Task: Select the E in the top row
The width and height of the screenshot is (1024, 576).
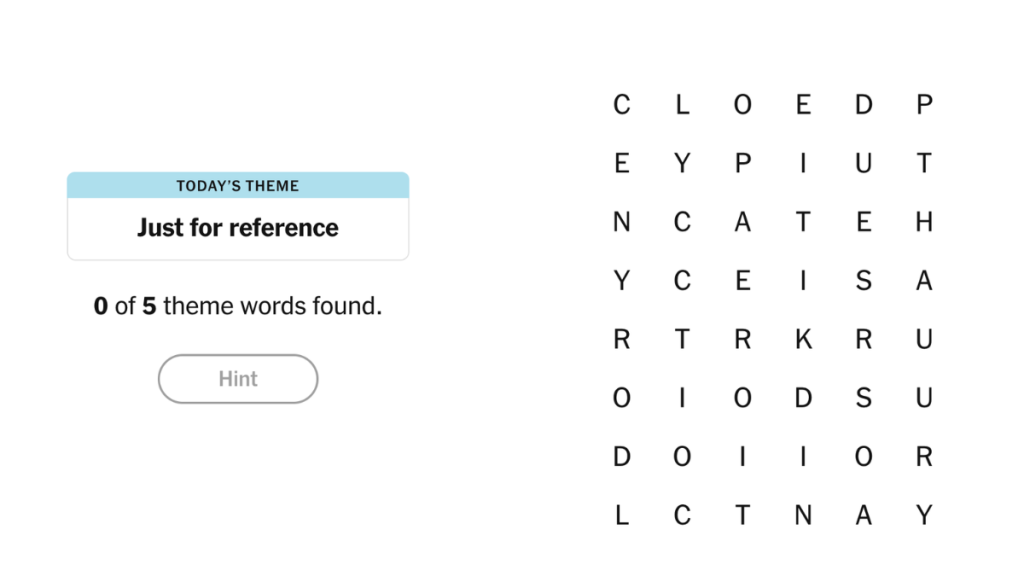Action: point(803,104)
